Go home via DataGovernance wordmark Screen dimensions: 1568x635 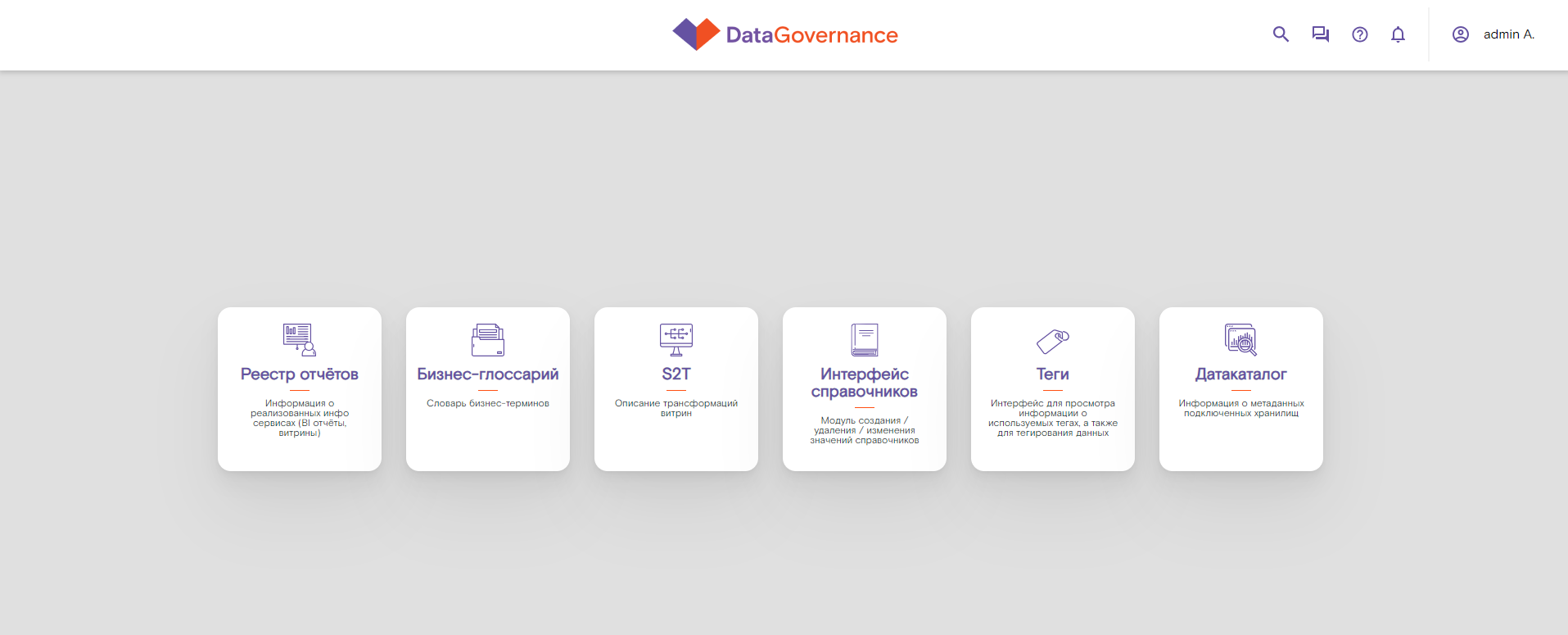pos(811,34)
